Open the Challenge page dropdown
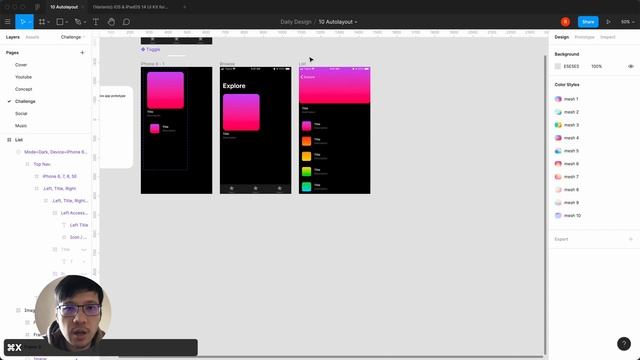The height and width of the screenshot is (360, 640). [x=73, y=37]
